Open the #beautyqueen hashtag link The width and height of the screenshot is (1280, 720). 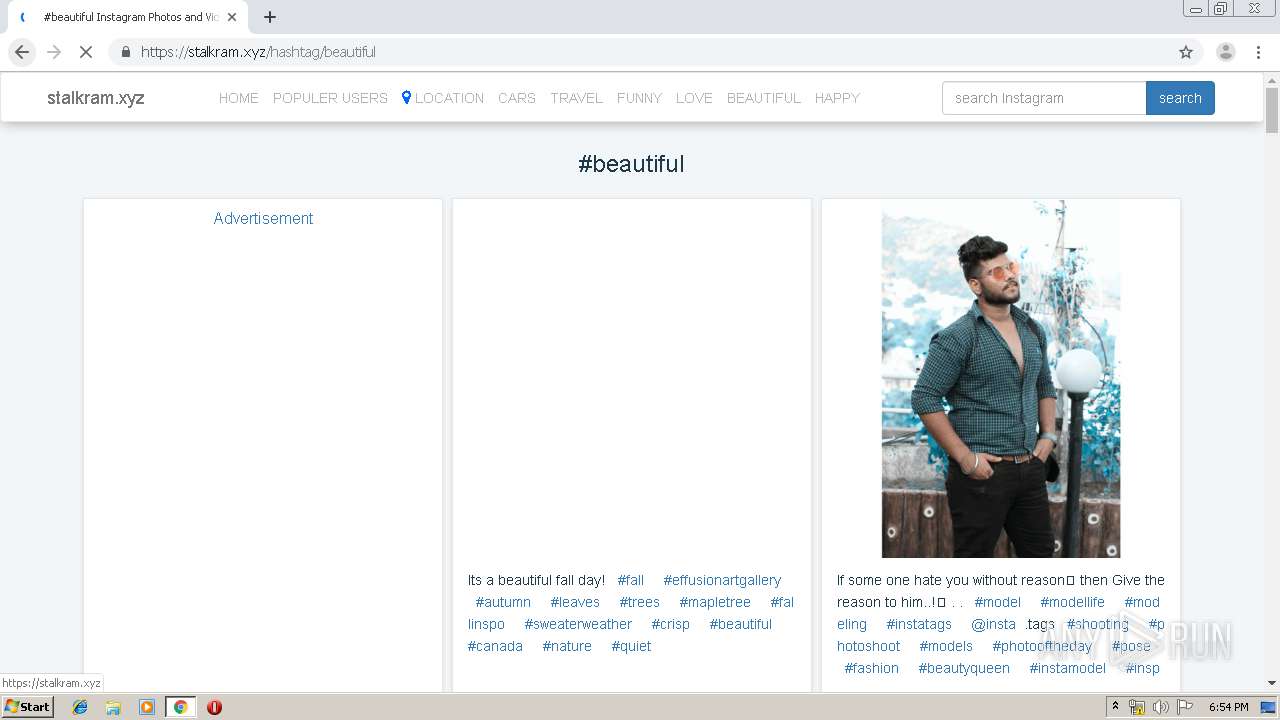tap(964, 668)
